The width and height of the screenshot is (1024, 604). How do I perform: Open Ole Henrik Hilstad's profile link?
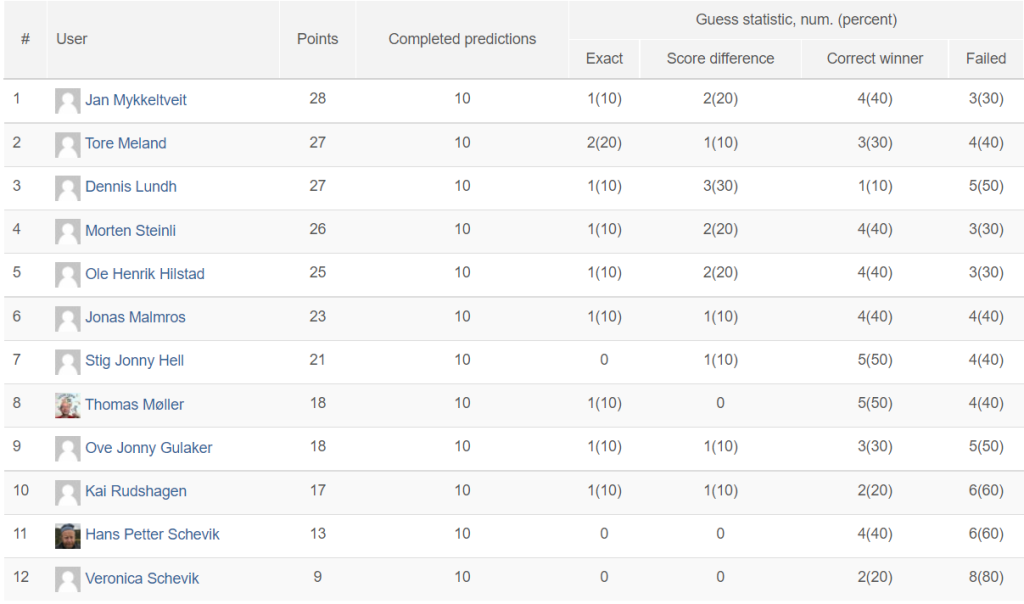tap(144, 274)
